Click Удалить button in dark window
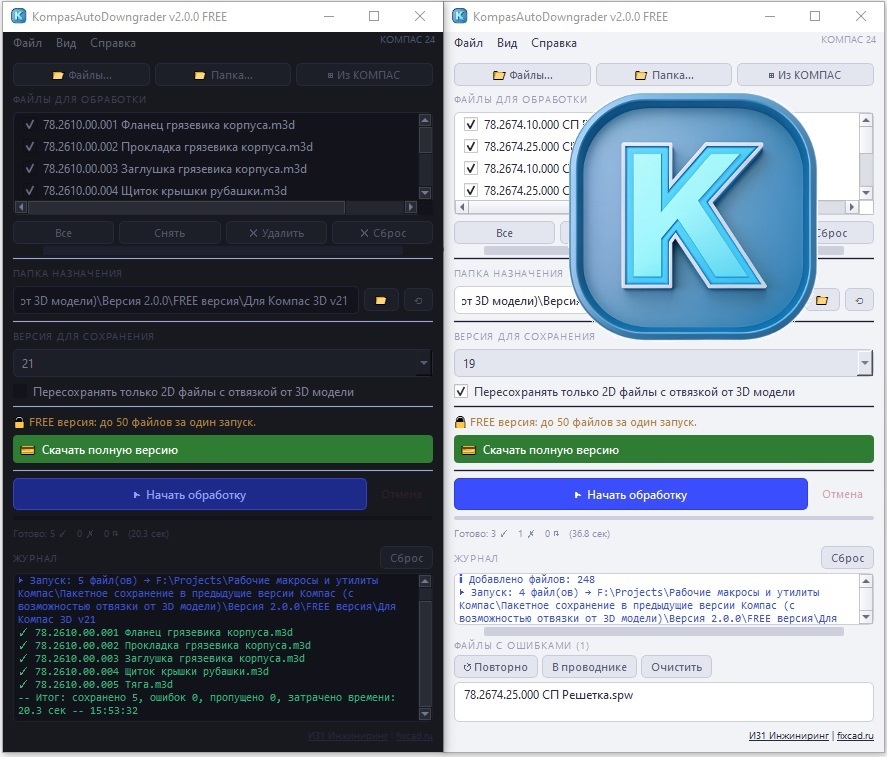 276,233
